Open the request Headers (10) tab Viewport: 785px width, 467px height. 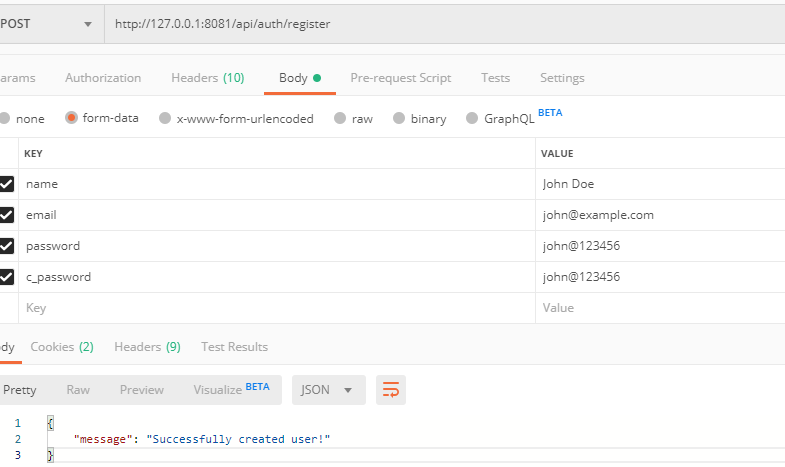207,78
